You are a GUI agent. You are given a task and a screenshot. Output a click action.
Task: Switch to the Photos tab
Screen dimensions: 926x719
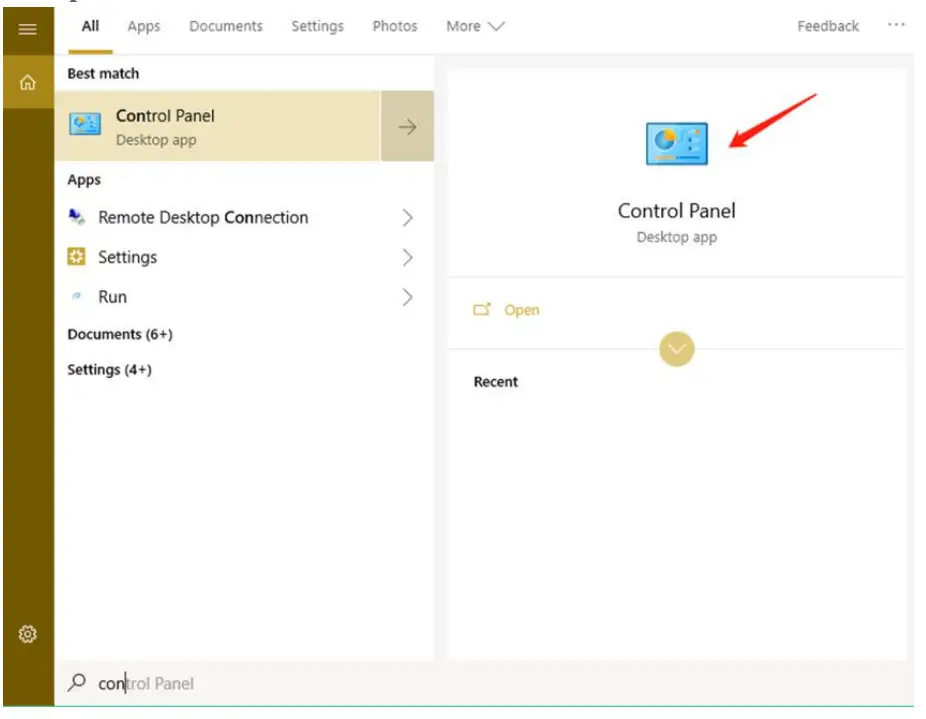pyautogui.click(x=394, y=26)
